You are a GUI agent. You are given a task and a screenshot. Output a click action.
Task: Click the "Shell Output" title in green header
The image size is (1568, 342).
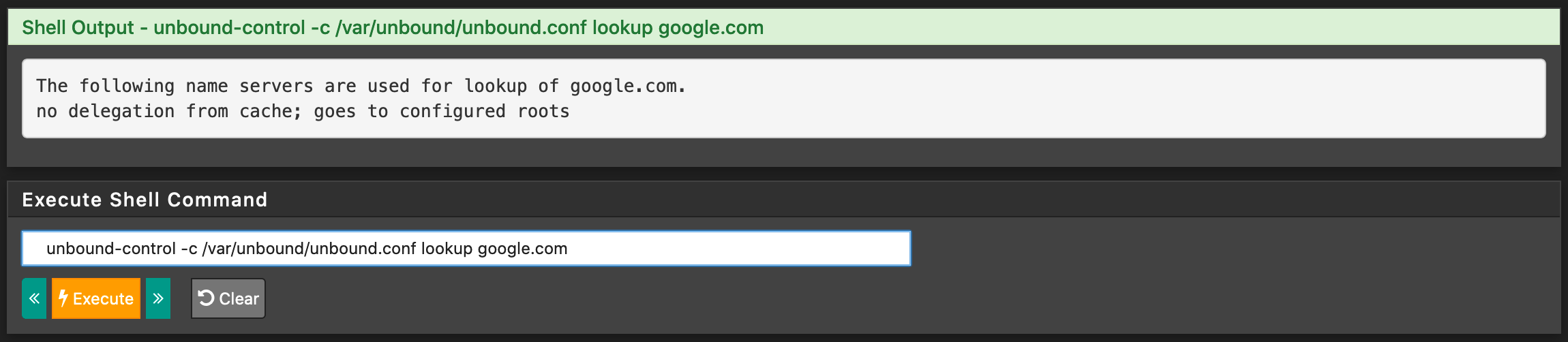tap(78, 28)
